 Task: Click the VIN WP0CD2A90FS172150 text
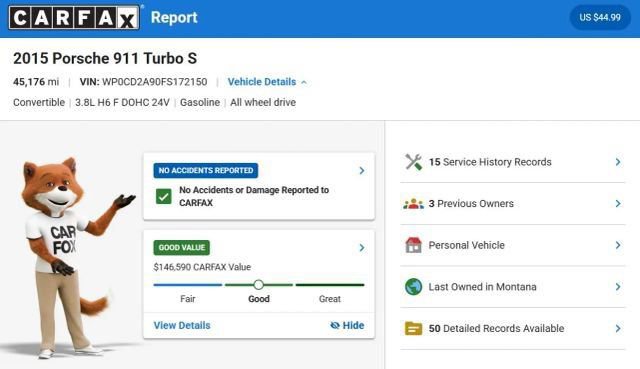143,82
